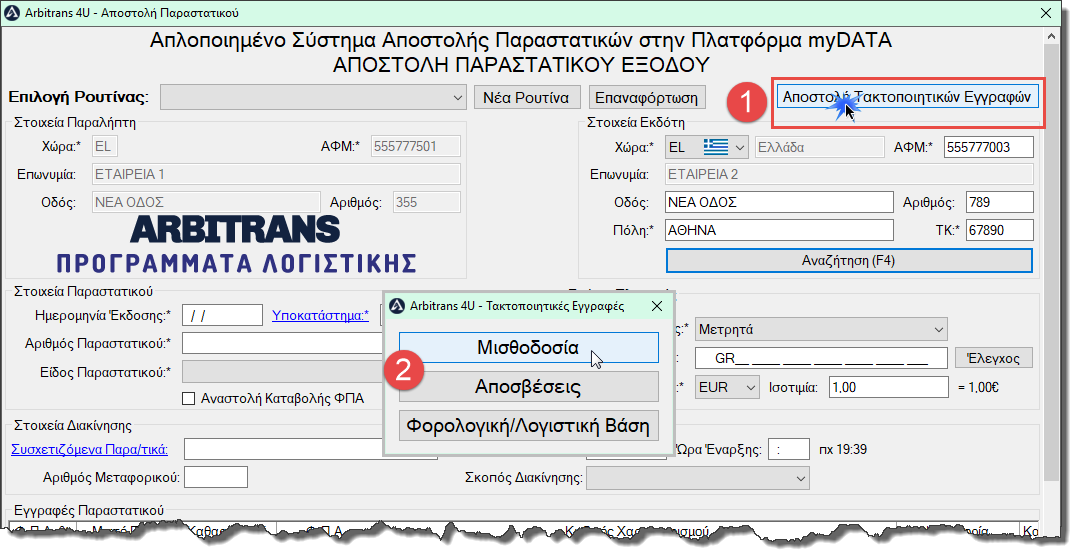Screen dimensions: 1070x550
Task: Click the Arbitrans logo icon in the title bar
Action: click(12, 13)
